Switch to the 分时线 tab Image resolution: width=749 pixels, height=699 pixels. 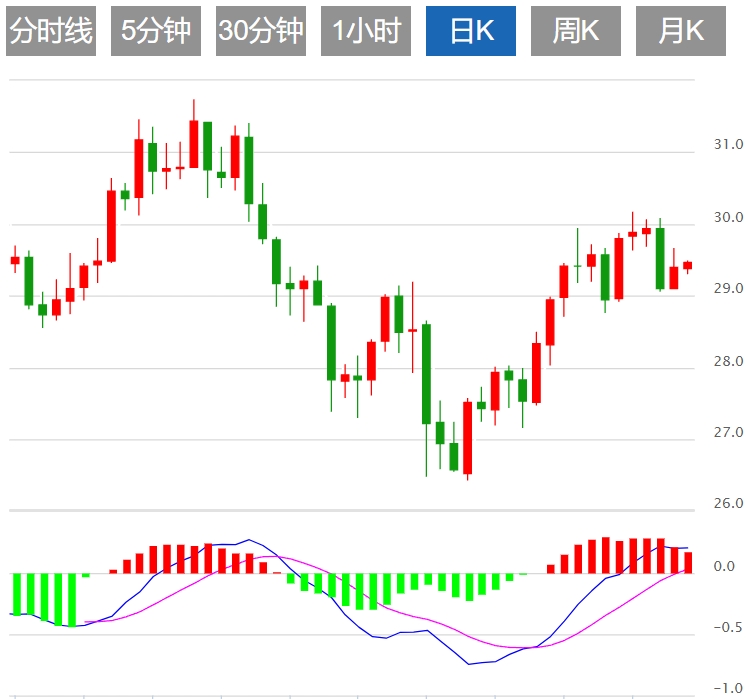click(x=51, y=31)
